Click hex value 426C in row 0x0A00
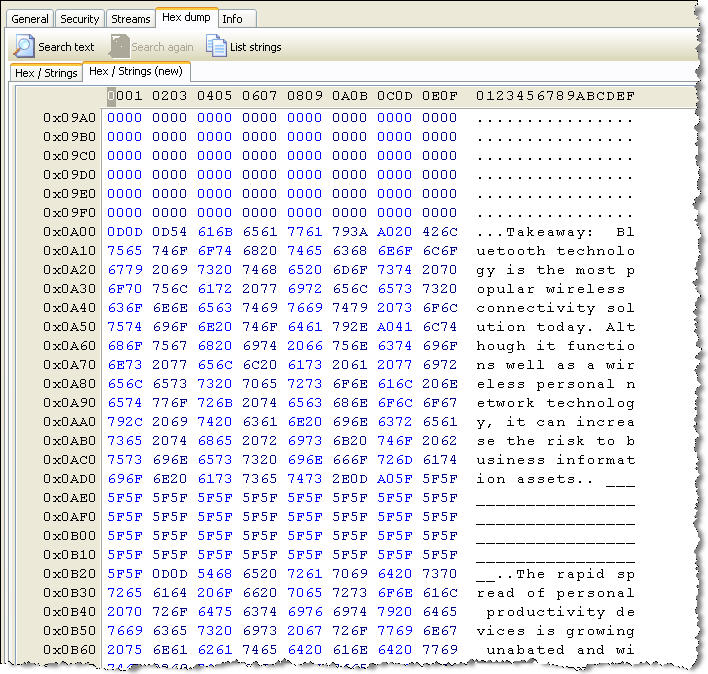This screenshot has width=708, height=674. pyautogui.click(x=439, y=232)
